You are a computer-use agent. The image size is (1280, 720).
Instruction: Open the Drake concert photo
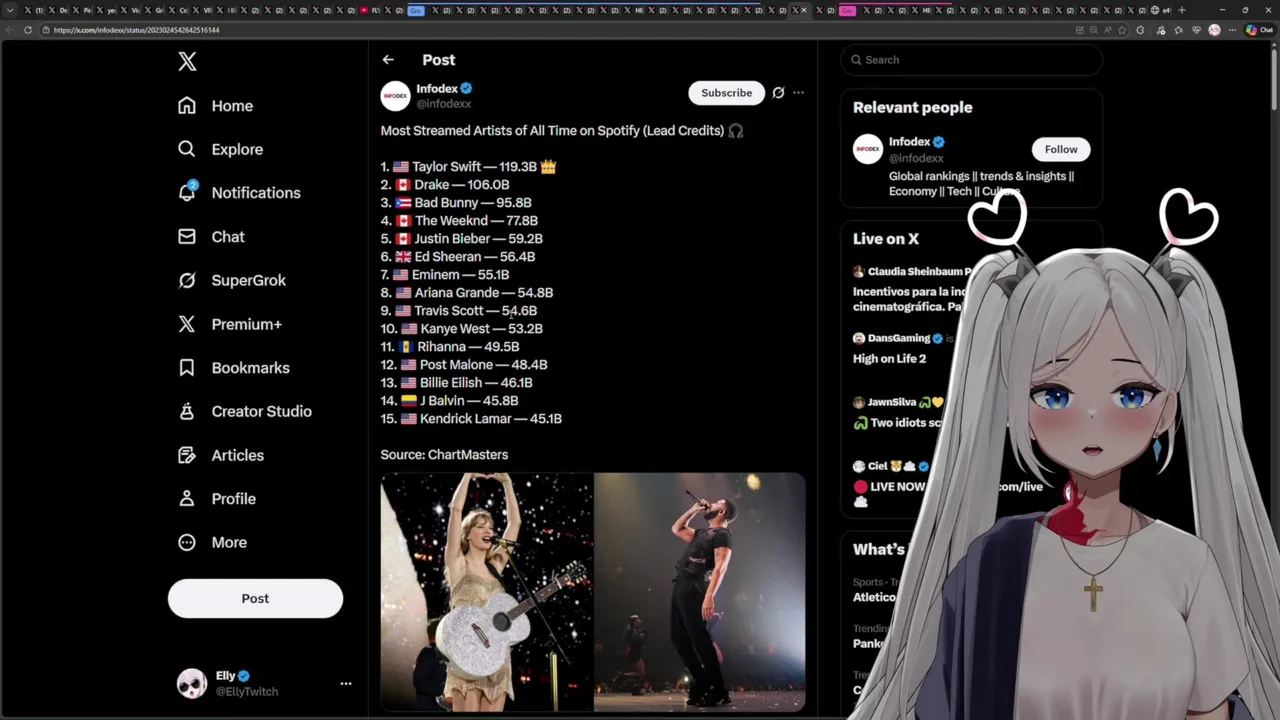(x=700, y=592)
